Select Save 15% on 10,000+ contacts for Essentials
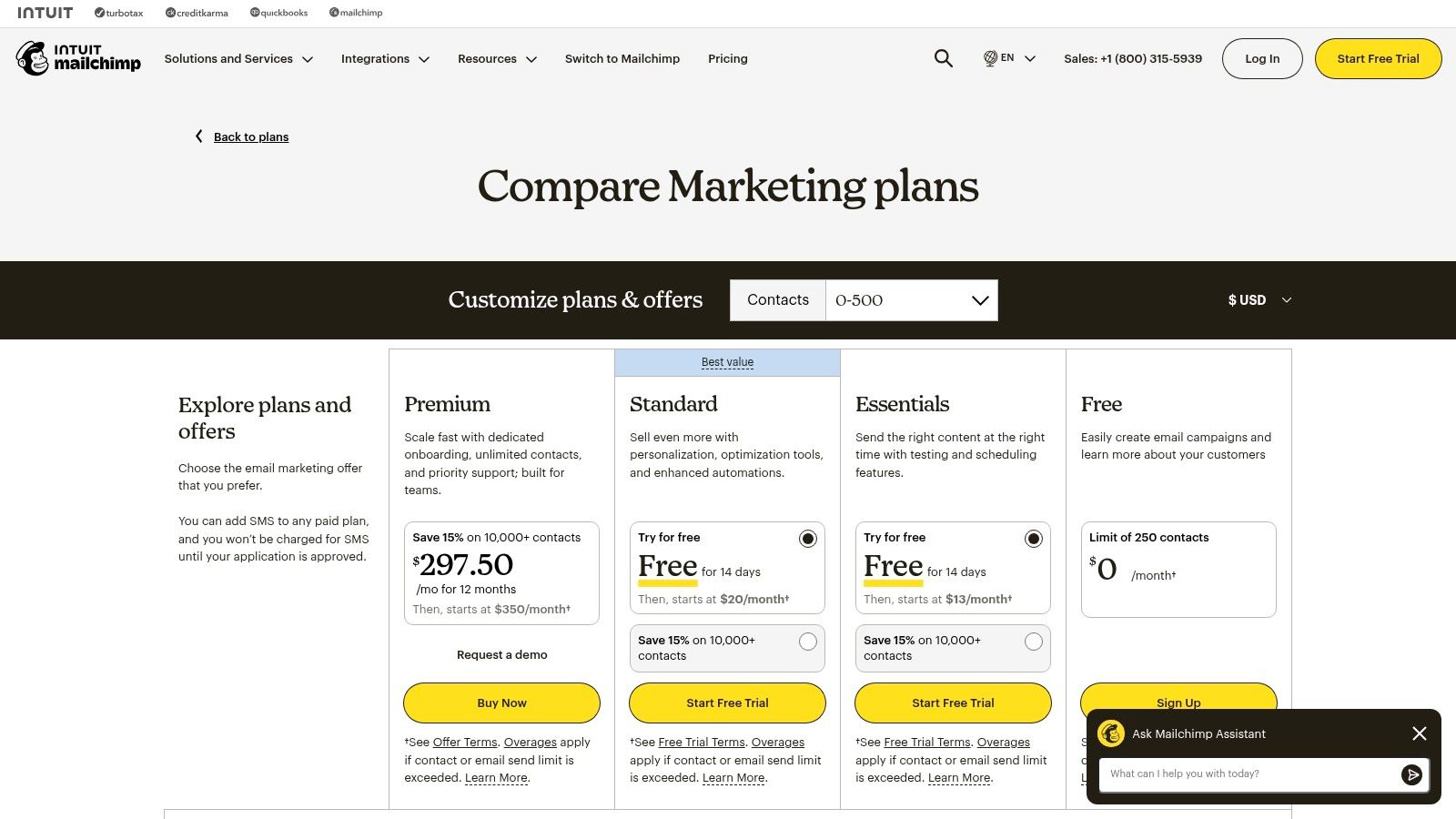The image size is (1456, 819). click(x=1033, y=642)
